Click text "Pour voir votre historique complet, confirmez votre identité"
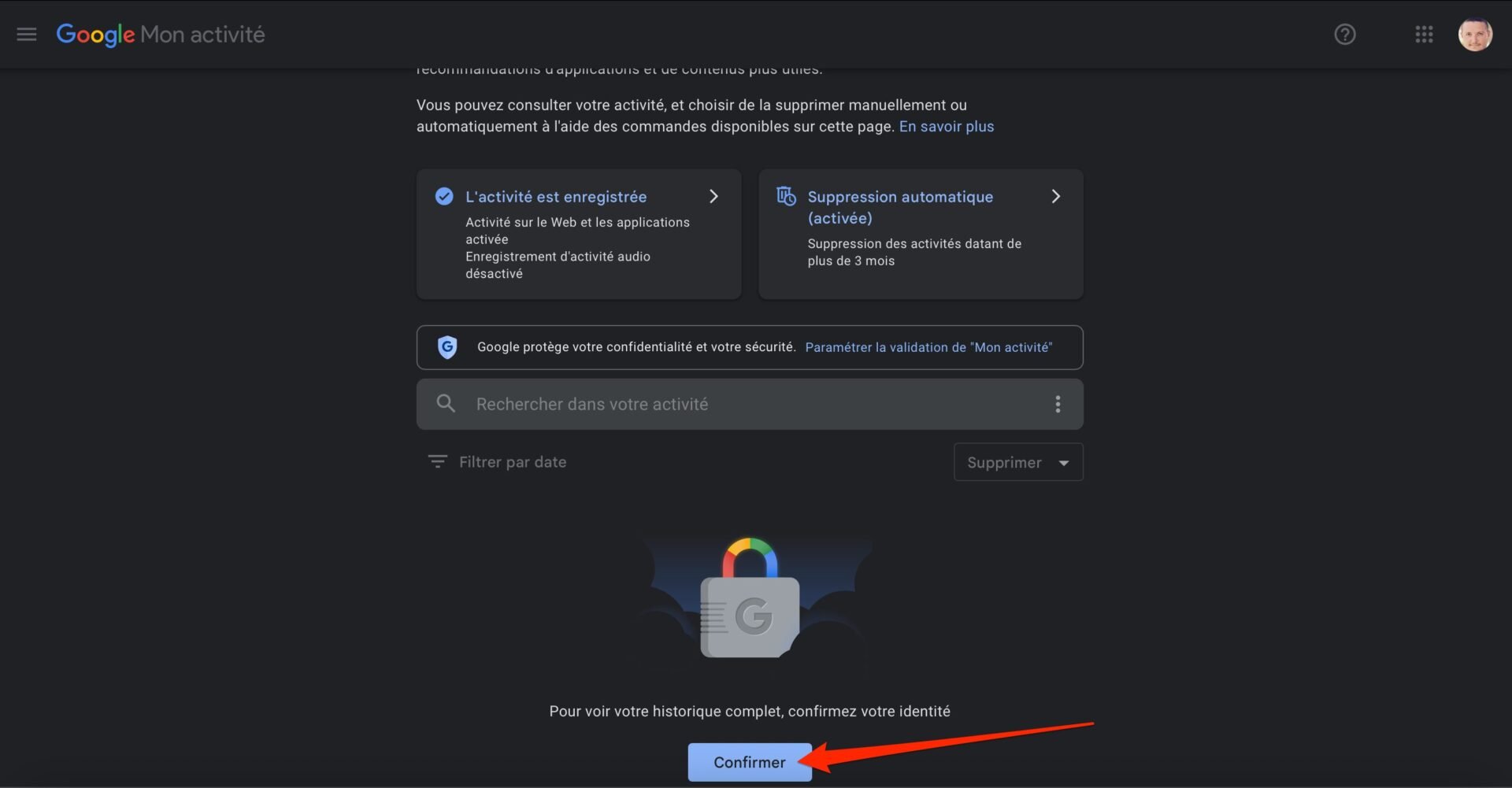1512x788 pixels. coord(750,711)
